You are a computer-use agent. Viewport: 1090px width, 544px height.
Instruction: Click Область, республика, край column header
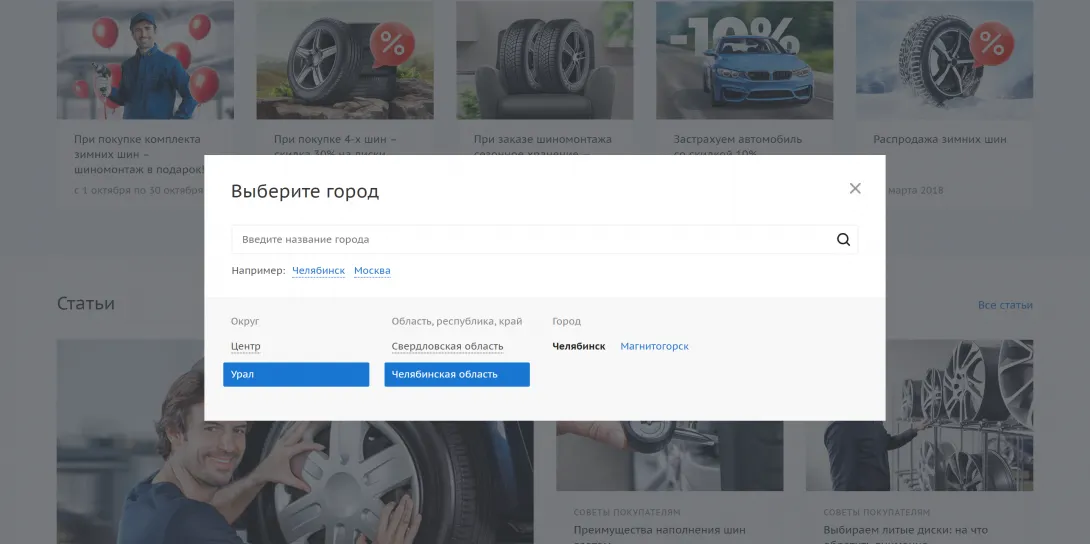[457, 322]
